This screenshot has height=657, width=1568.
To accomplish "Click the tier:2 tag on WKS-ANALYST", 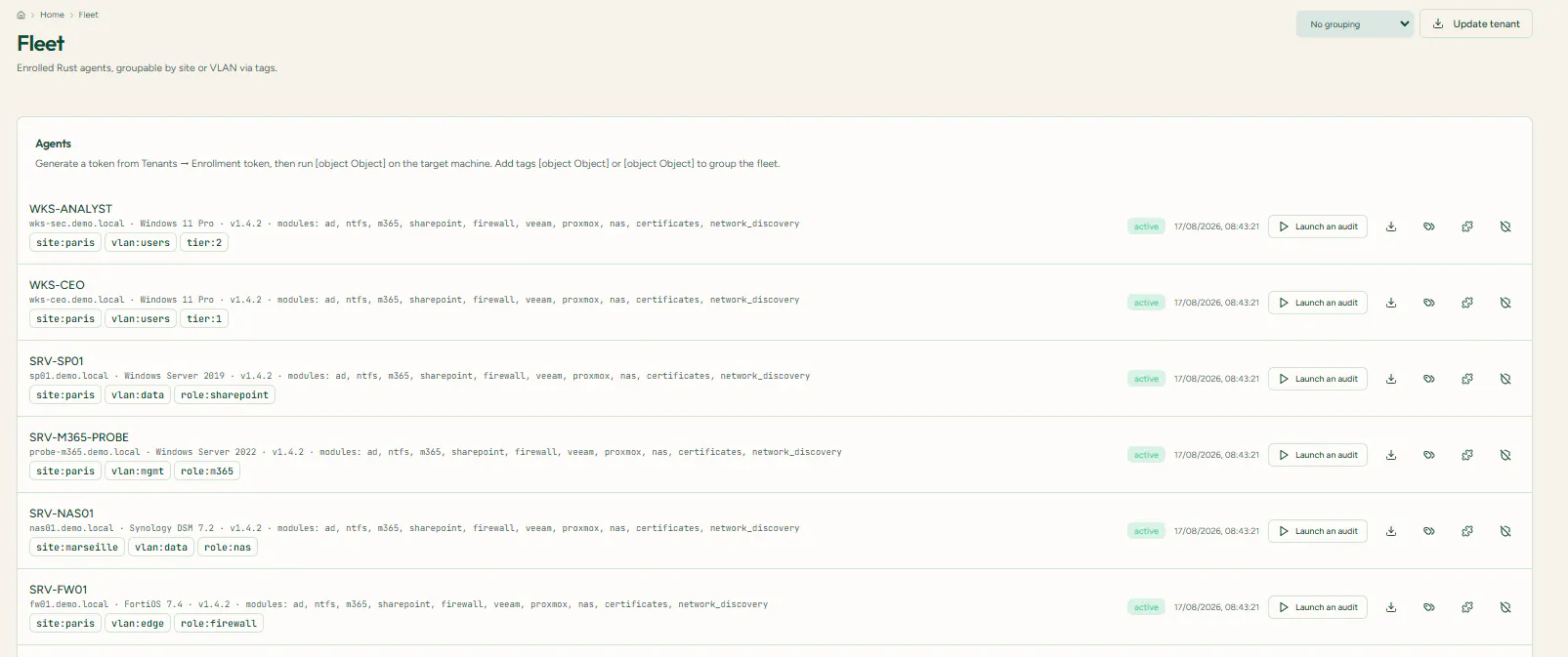I will pos(204,243).
